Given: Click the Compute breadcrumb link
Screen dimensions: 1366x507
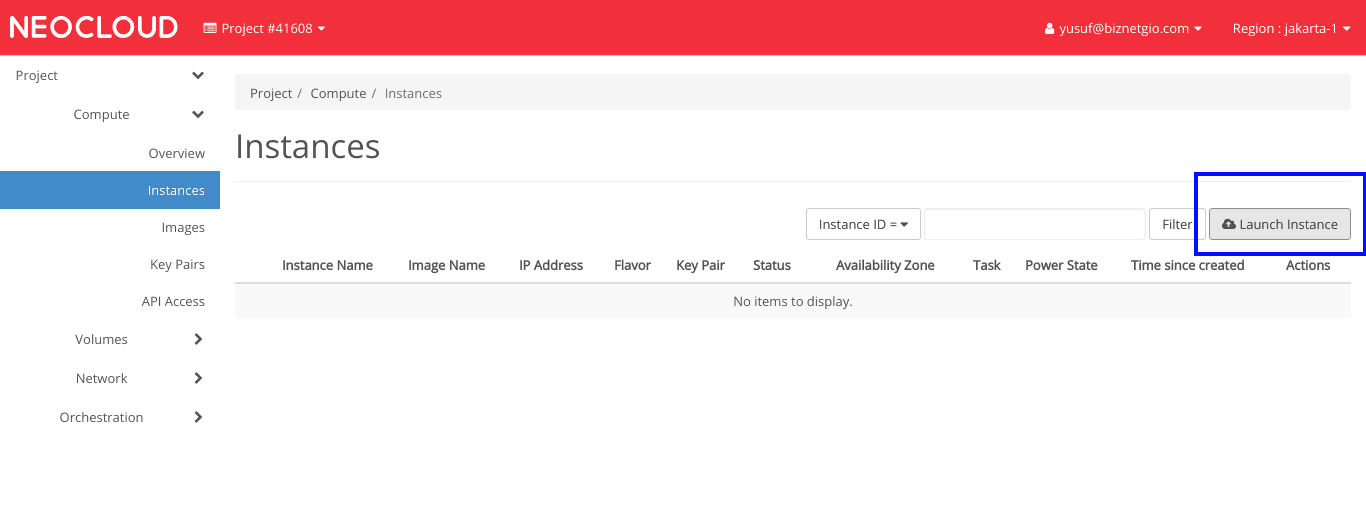Looking at the screenshot, I should (x=338, y=93).
